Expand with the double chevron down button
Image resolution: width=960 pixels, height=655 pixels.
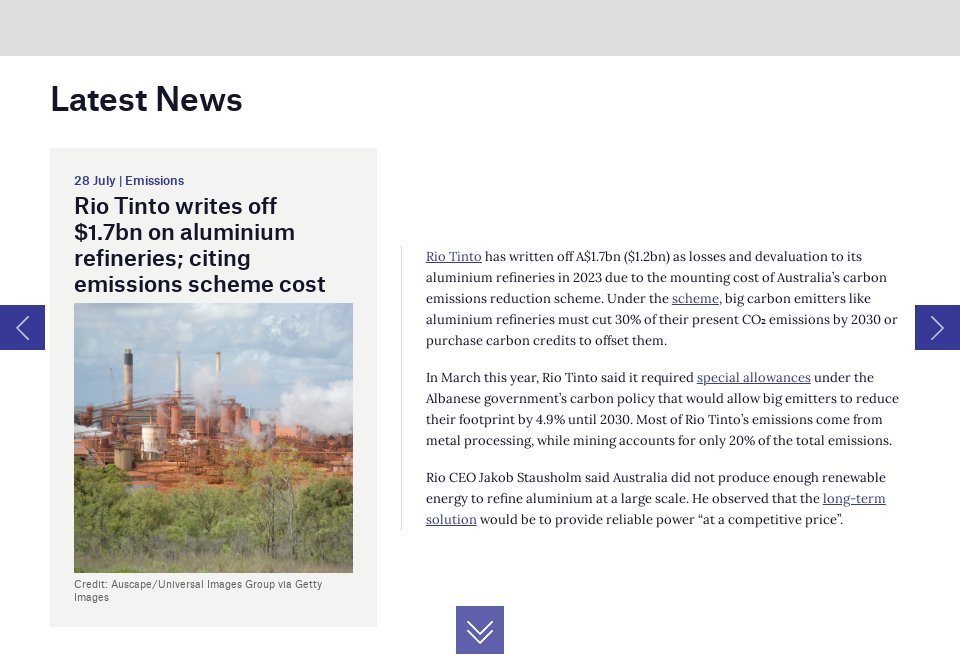[x=480, y=630]
